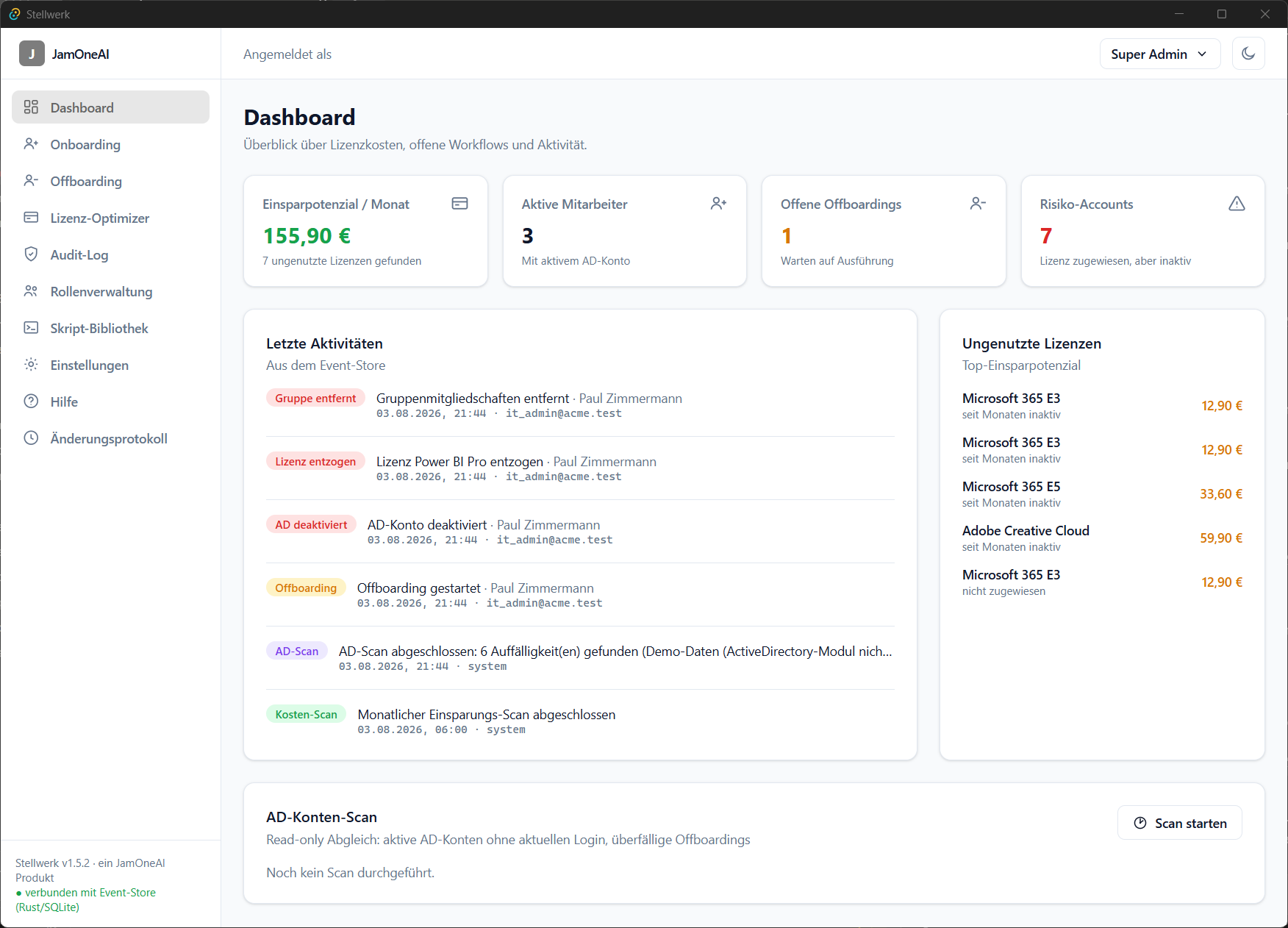This screenshot has width=1288, height=928.
Task: Open the Microsoft 365 E5 unused license row
Action: [x=1102, y=494]
